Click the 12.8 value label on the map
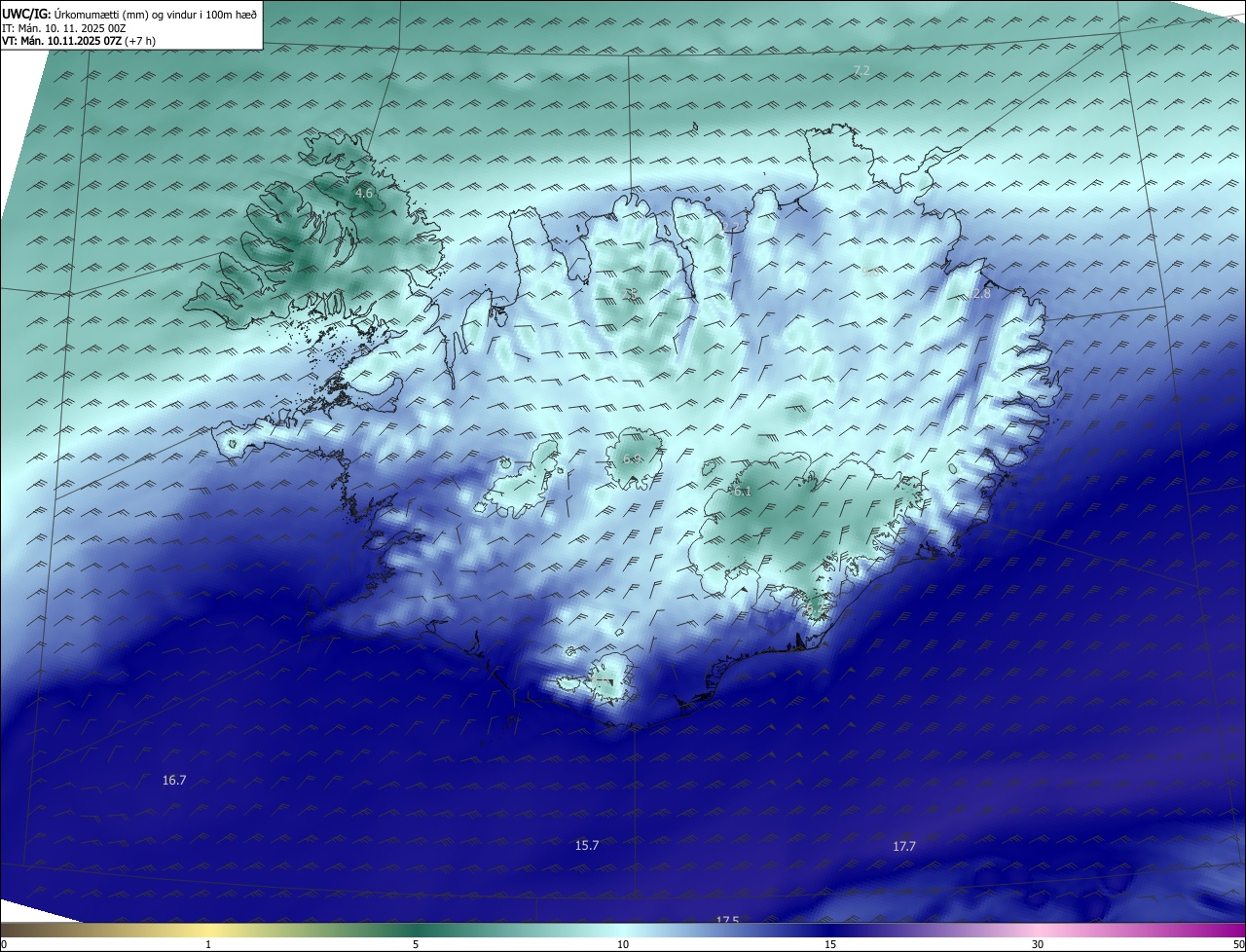 pos(977,293)
